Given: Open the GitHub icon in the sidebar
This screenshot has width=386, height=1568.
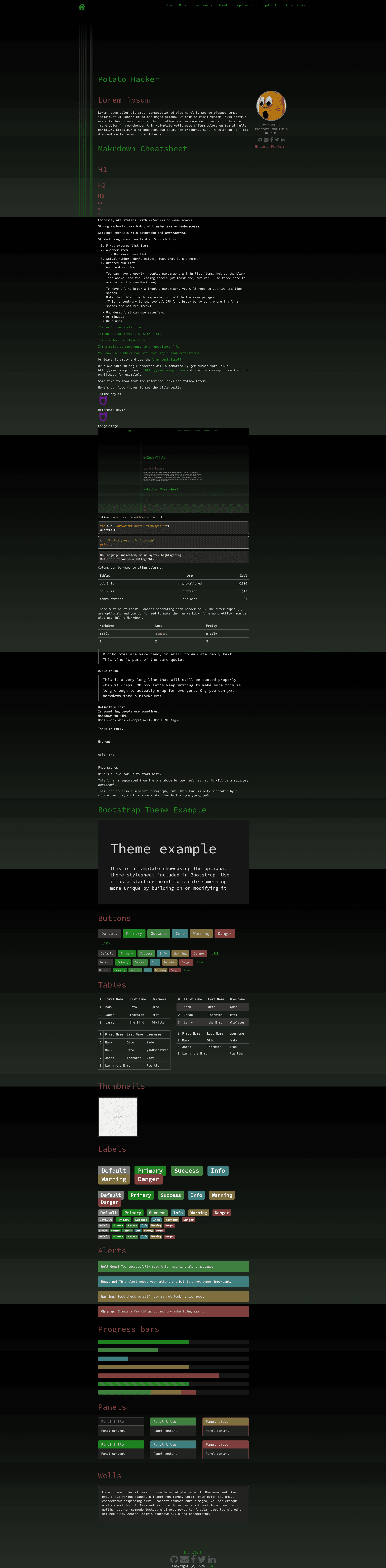Looking at the screenshot, I should point(260,139).
